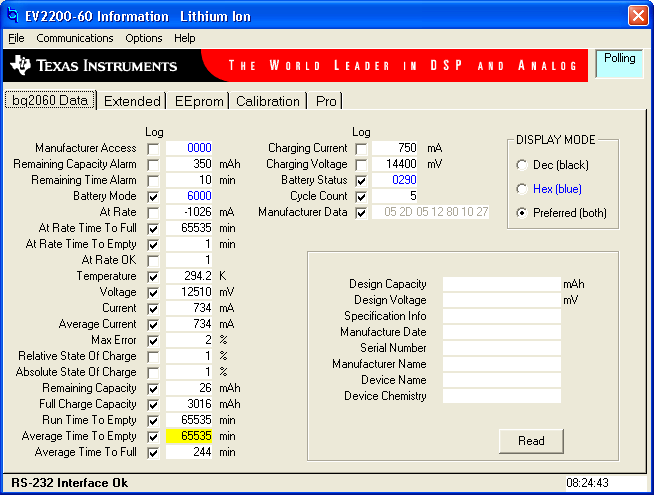Enable Relative State Of Charge logging

tap(153, 357)
